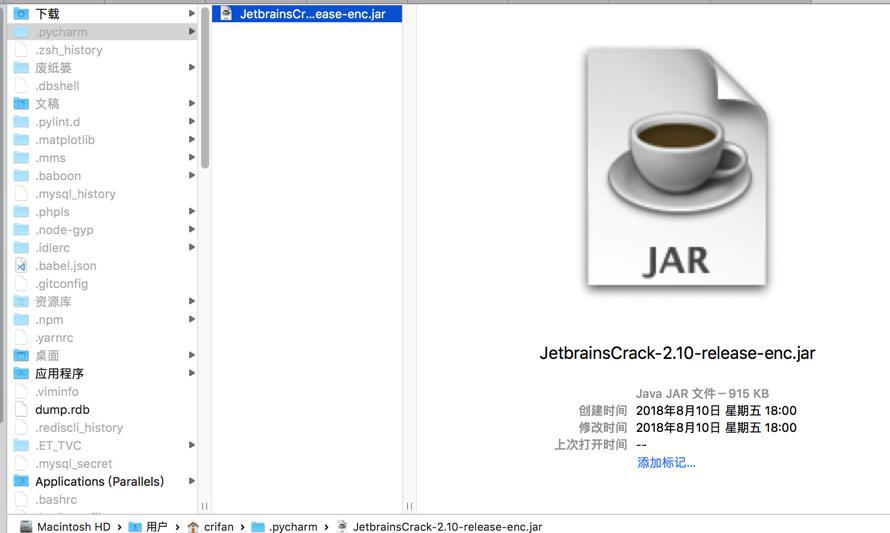Click the .babel.json VS Code file icon
This screenshot has height=533, width=890.
[x=21, y=266]
